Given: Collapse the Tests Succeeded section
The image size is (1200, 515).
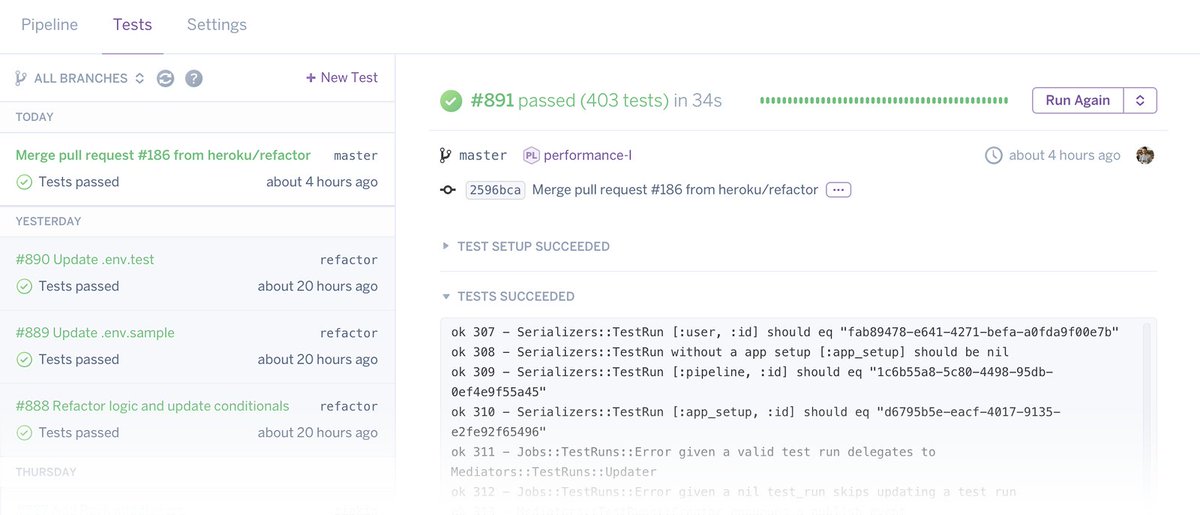Looking at the screenshot, I should (508, 296).
